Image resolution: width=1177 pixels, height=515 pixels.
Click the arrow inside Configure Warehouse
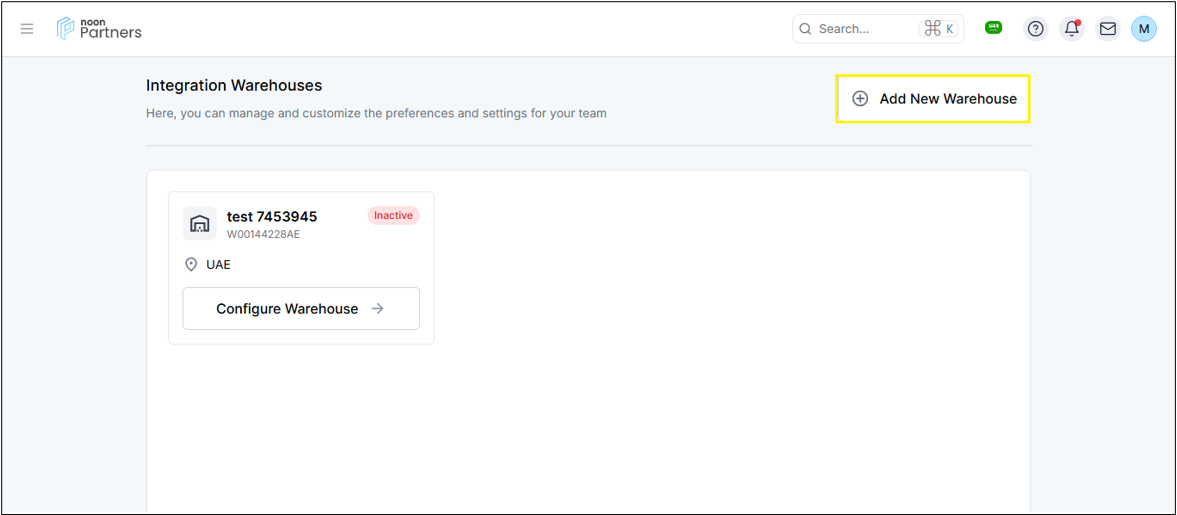pos(378,309)
